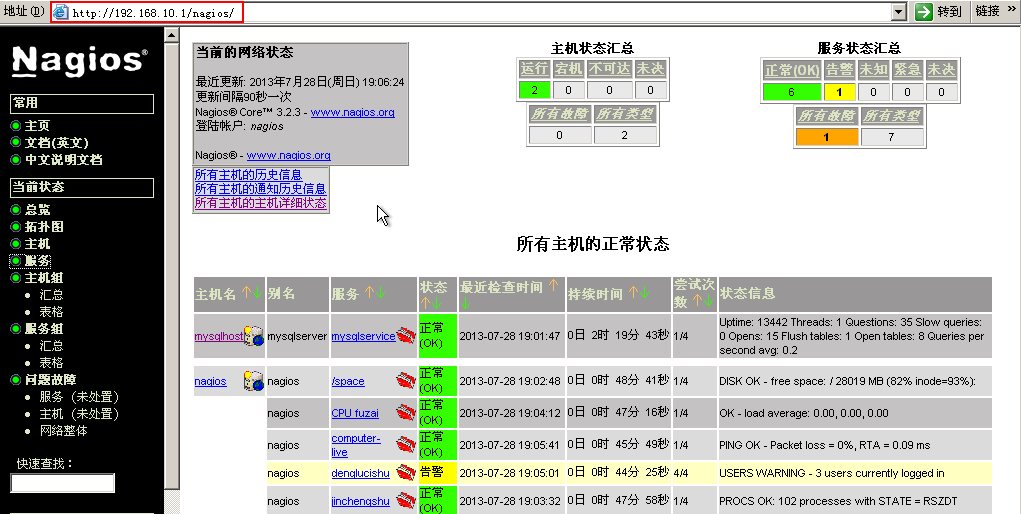Sort 主机名 column ascending with orange arrow
This screenshot has height=514, width=1021.
pos(246,293)
